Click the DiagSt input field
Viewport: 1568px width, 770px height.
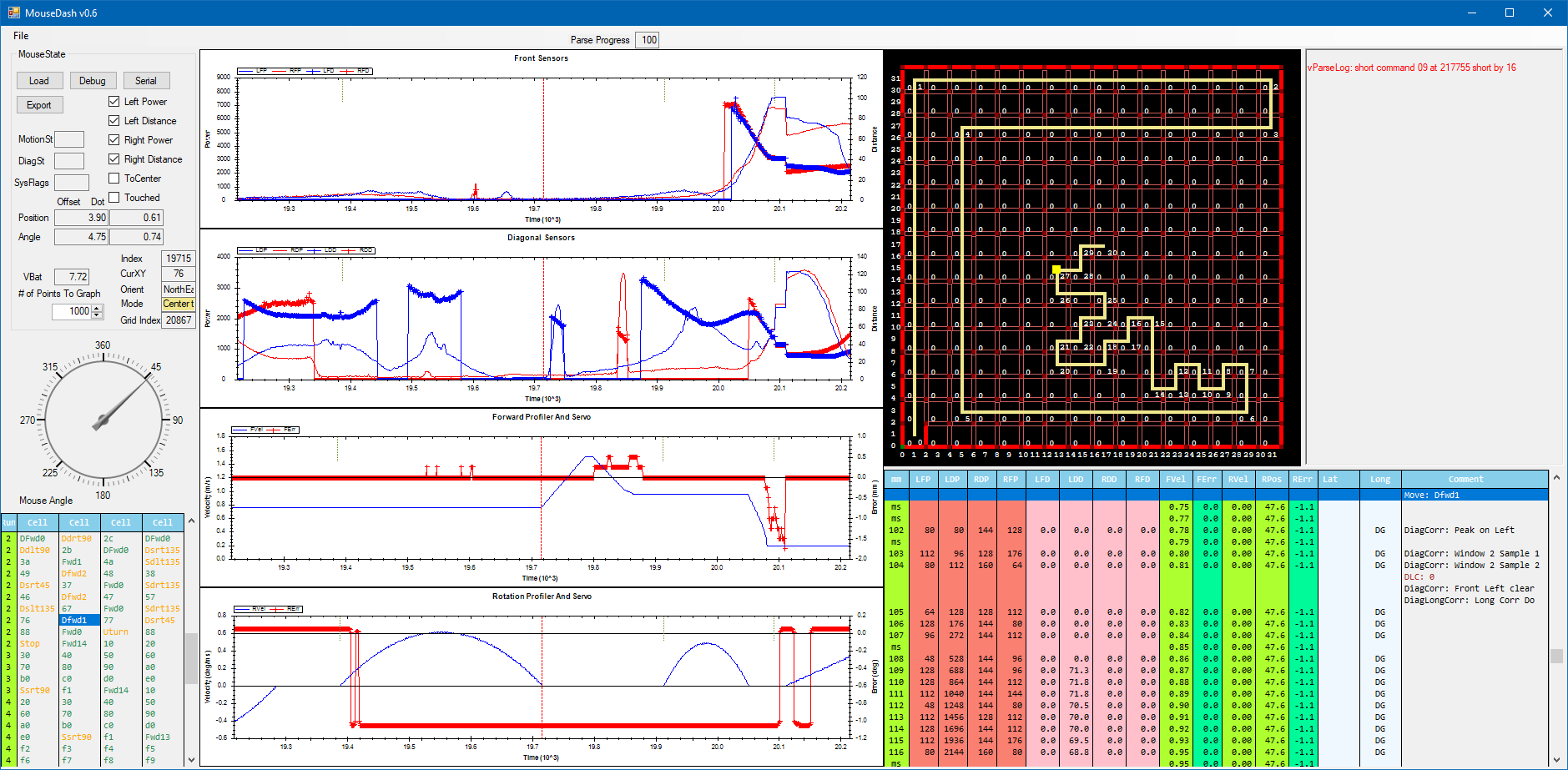pyautogui.click(x=69, y=161)
